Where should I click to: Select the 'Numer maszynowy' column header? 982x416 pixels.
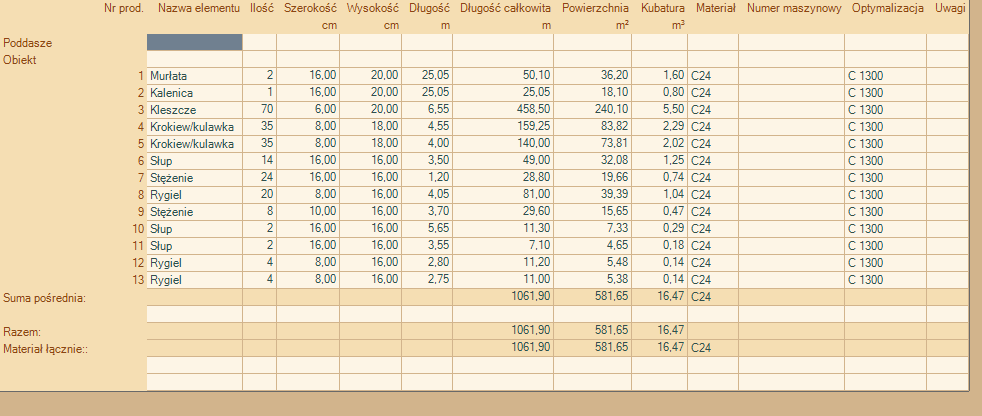pyautogui.click(x=792, y=9)
